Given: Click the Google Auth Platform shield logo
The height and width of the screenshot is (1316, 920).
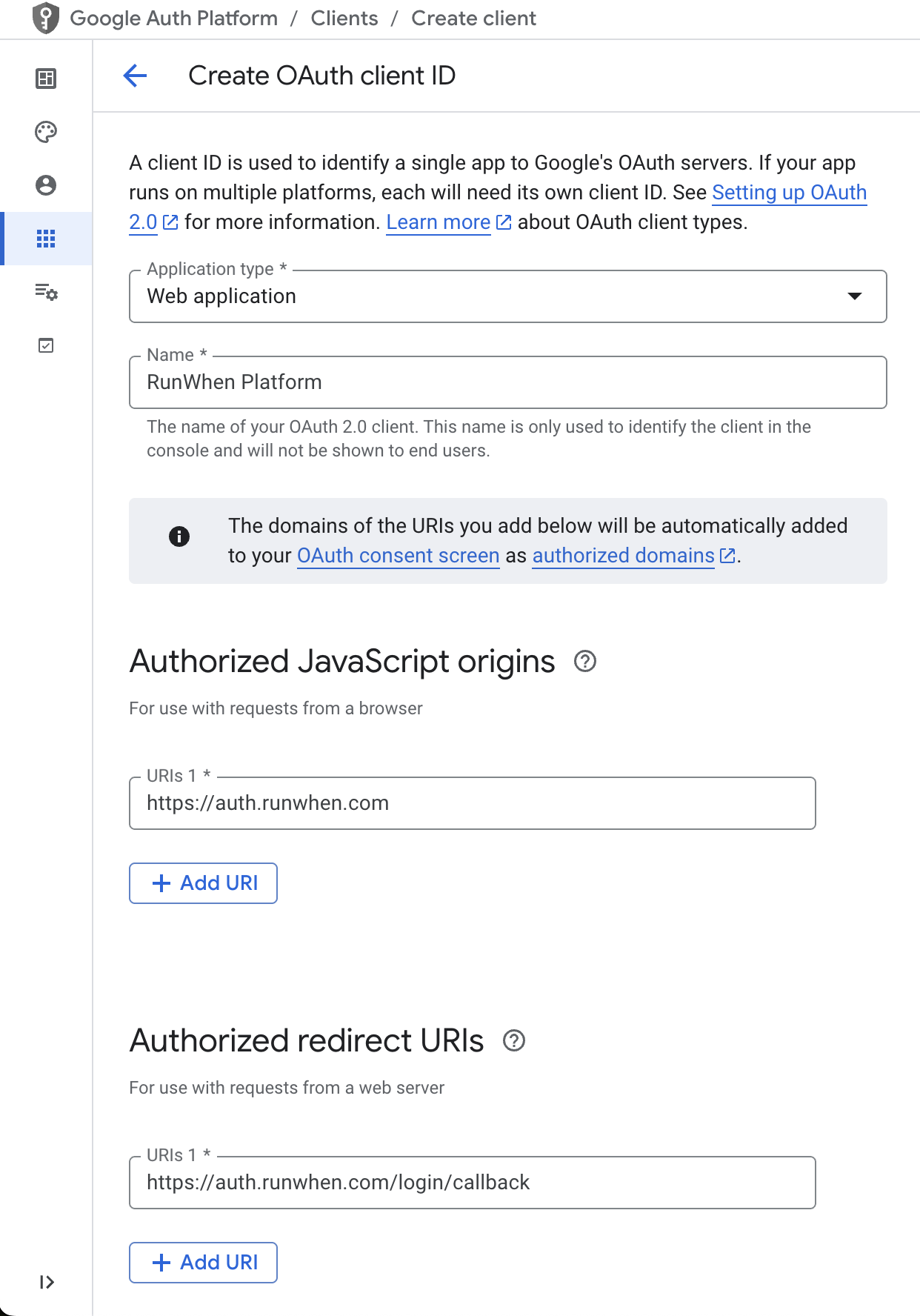Looking at the screenshot, I should [x=46, y=18].
